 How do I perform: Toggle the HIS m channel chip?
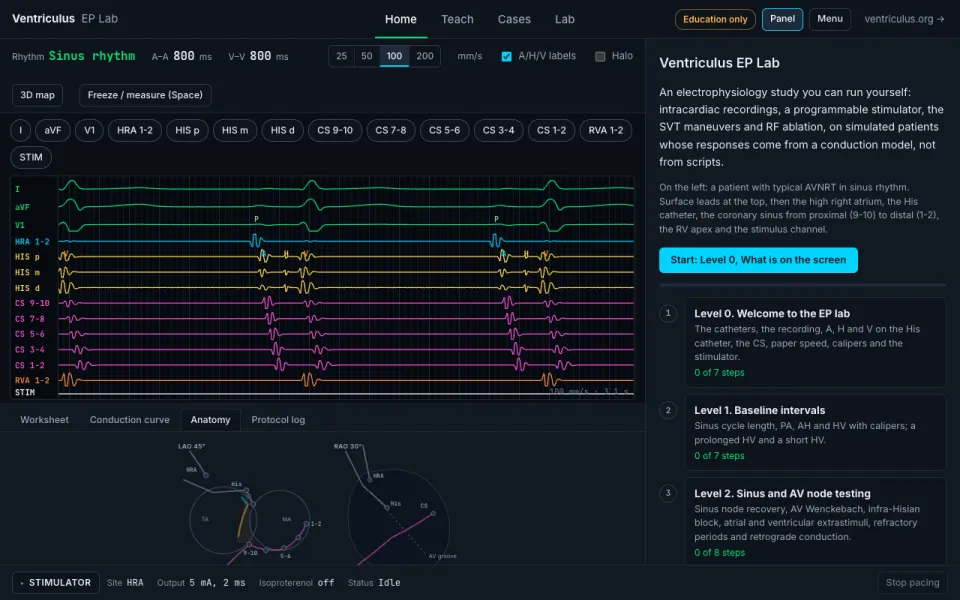235,130
